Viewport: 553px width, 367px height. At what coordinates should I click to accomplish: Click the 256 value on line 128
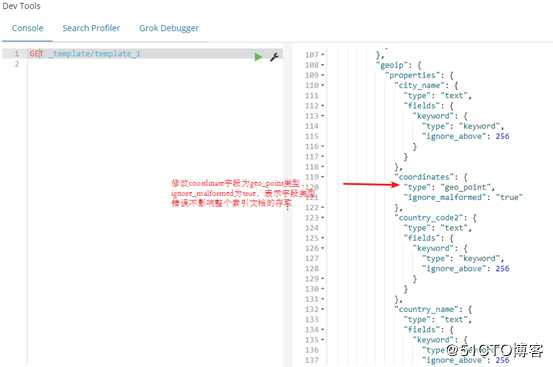click(502, 269)
